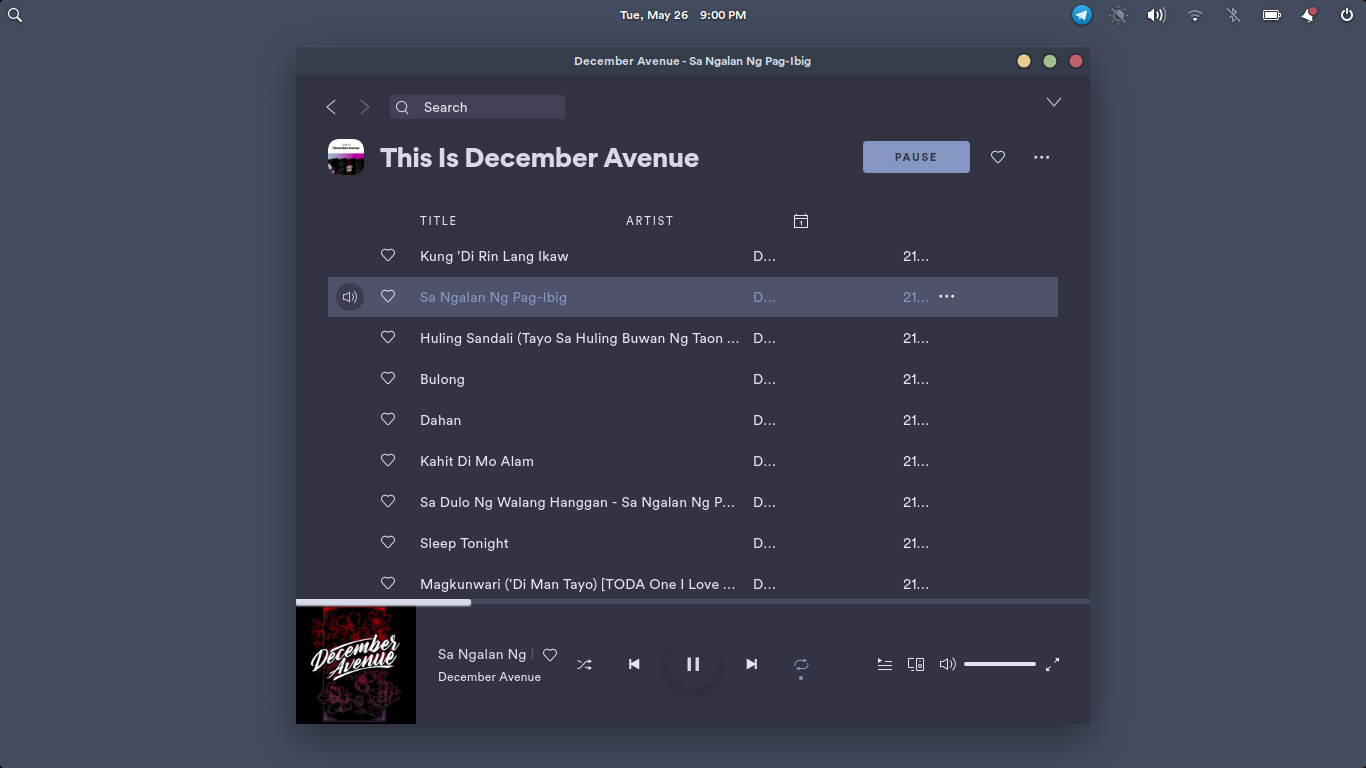
Task: Select Magkunwari ('Di Man Tayo) title
Action: [x=578, y=585]
